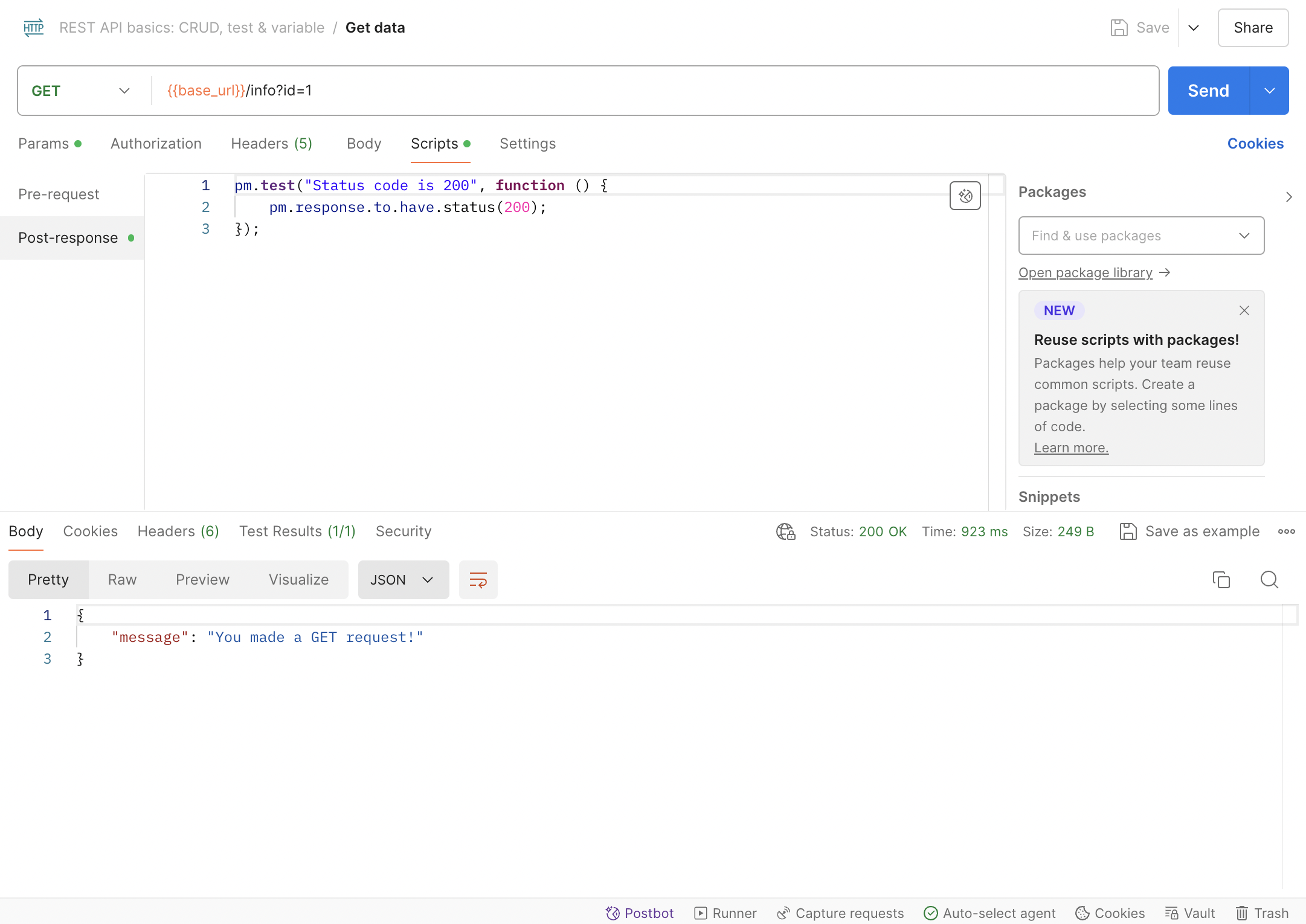Toggle Auto-select agent in status bar

point(989,913)
